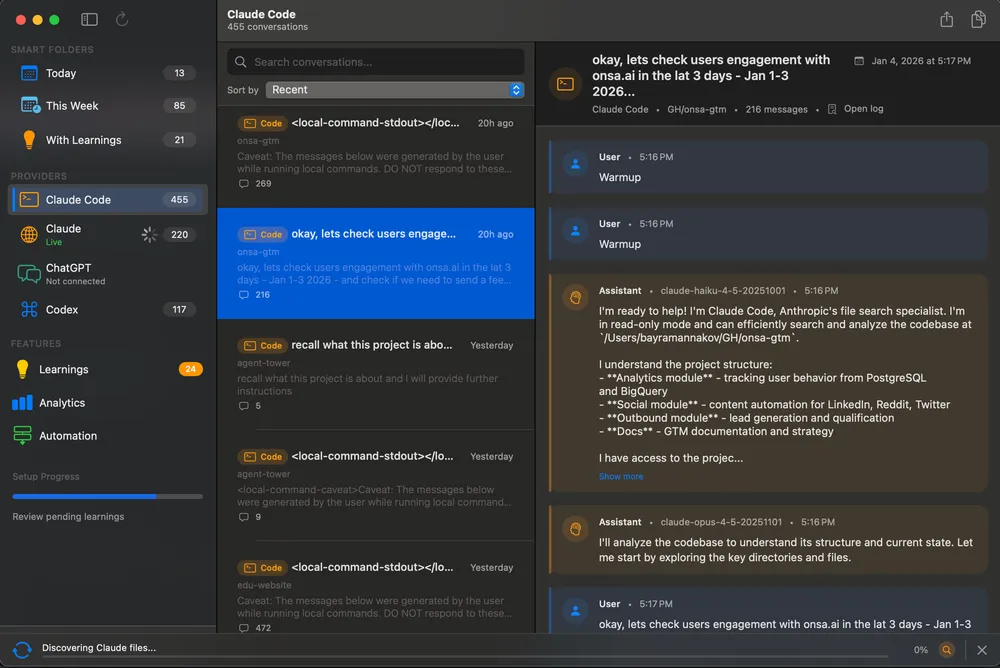Click the 5:17 PM user avatar icon

(x=575, y=611)
